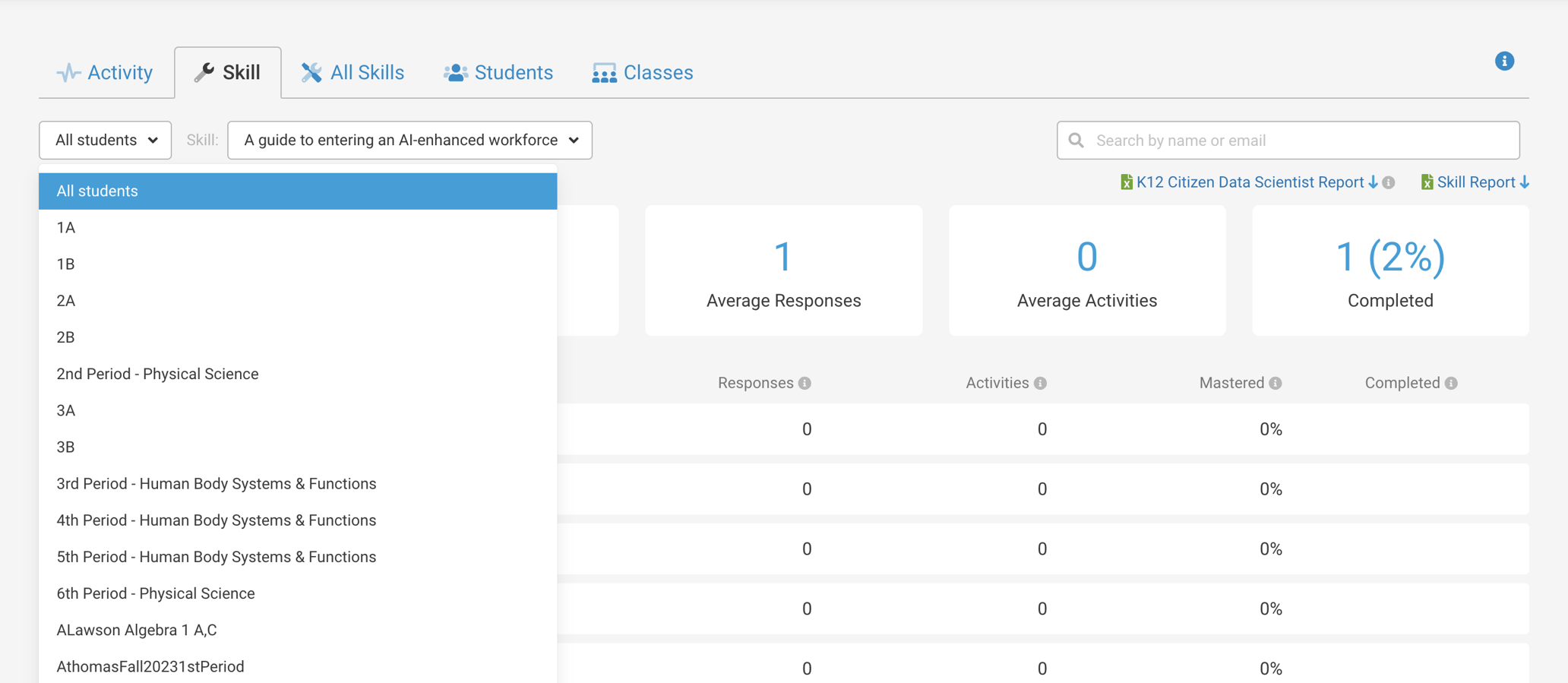Click the magnifier icon in search box

(x=1076, y=141)
